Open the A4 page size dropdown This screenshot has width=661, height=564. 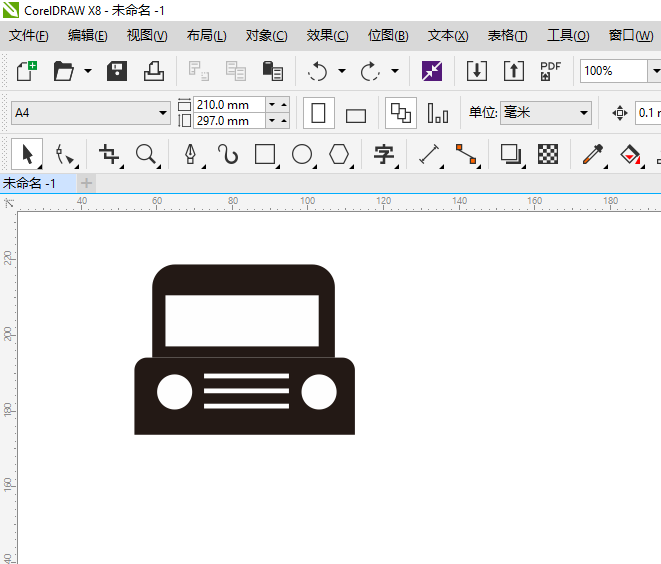(x=163, y=113)
